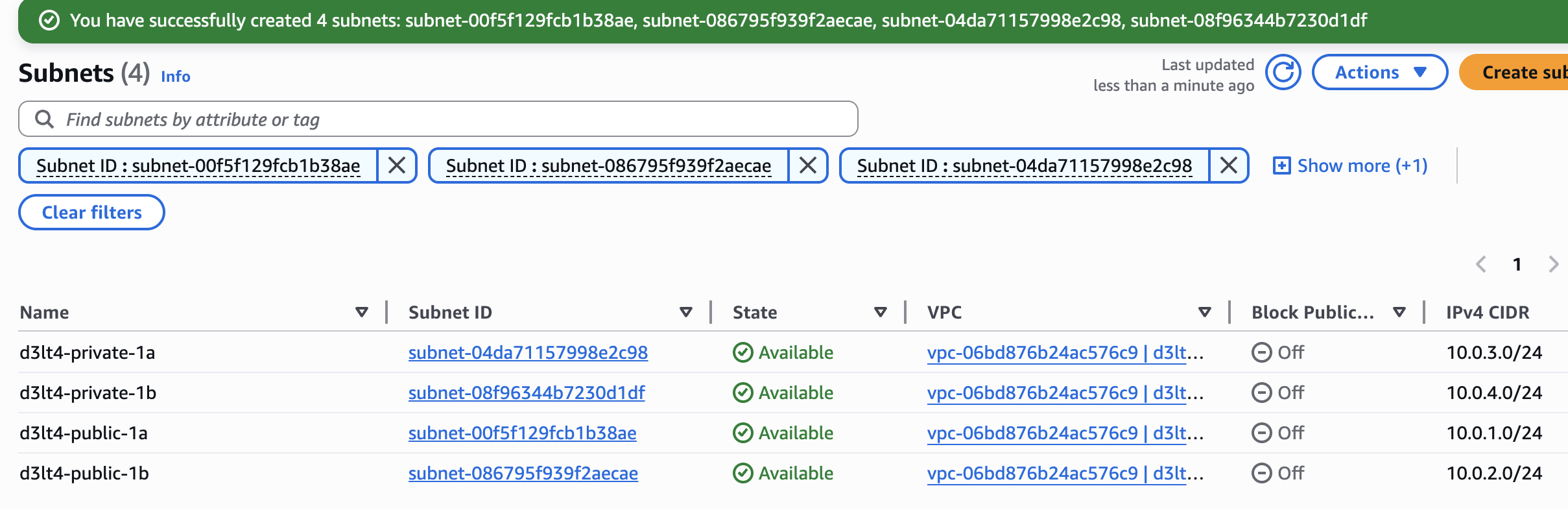Click the refresh subnets icon
Screen dimensions: 1568x510
1283,72
